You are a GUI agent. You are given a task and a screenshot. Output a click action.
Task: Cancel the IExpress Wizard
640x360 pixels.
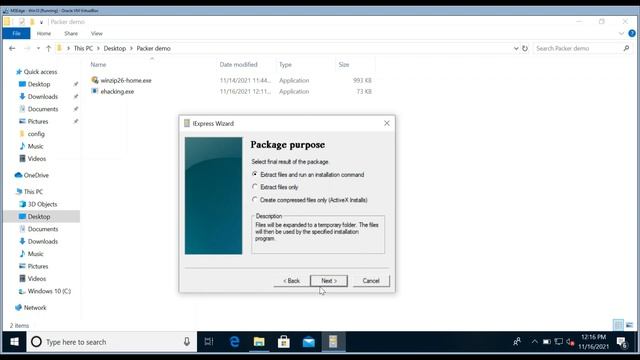click(x=371, y=281)
